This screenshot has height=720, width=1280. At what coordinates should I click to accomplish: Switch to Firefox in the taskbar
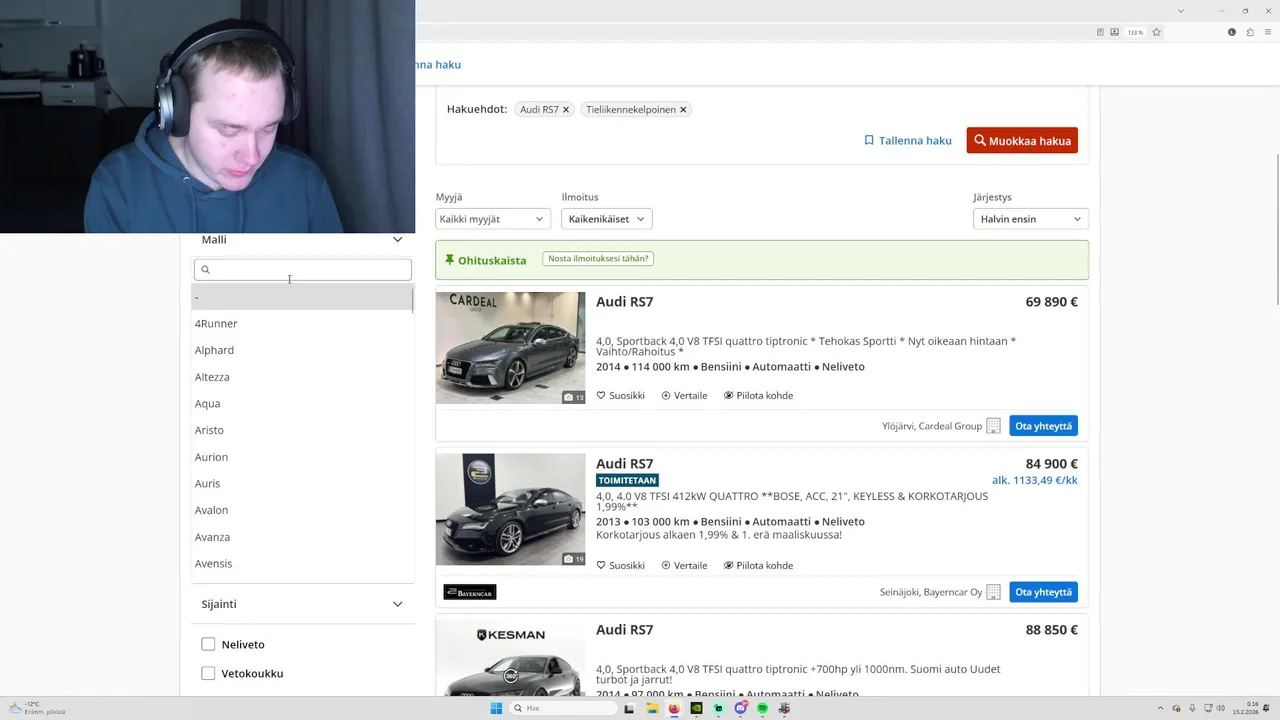[x=674, y=708]
